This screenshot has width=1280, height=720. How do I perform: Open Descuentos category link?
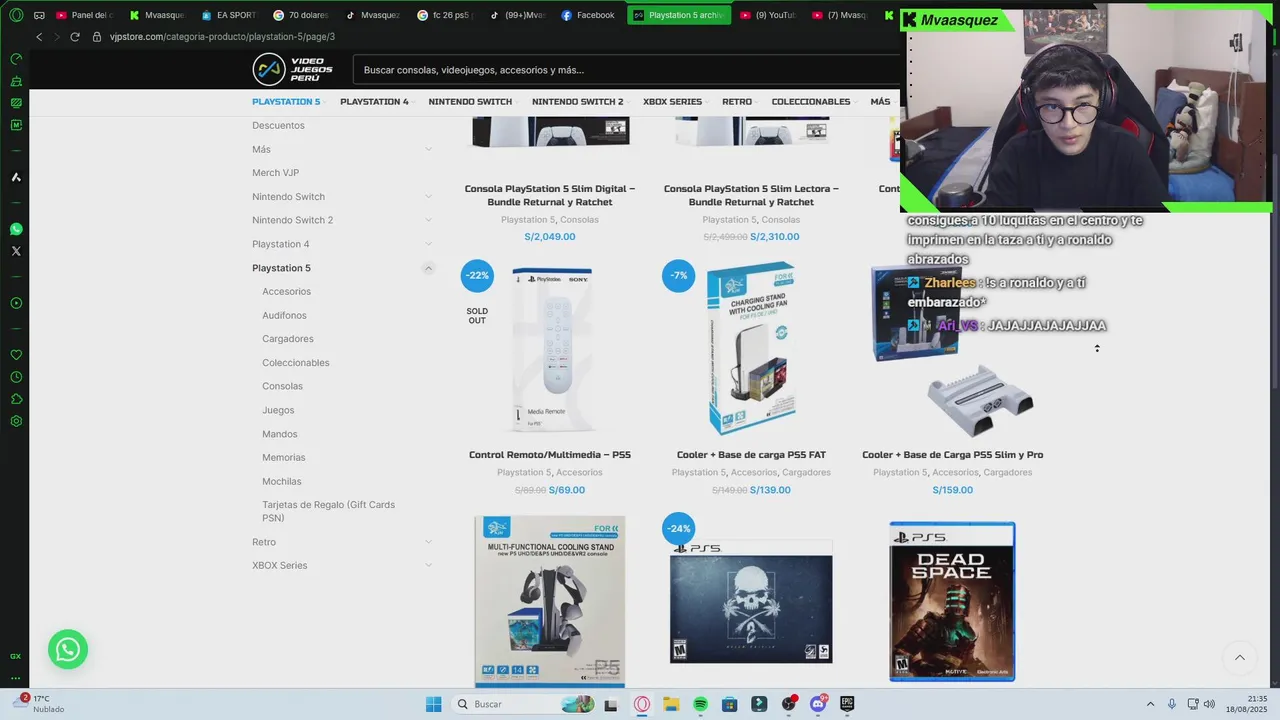click(x=278, y=125)
